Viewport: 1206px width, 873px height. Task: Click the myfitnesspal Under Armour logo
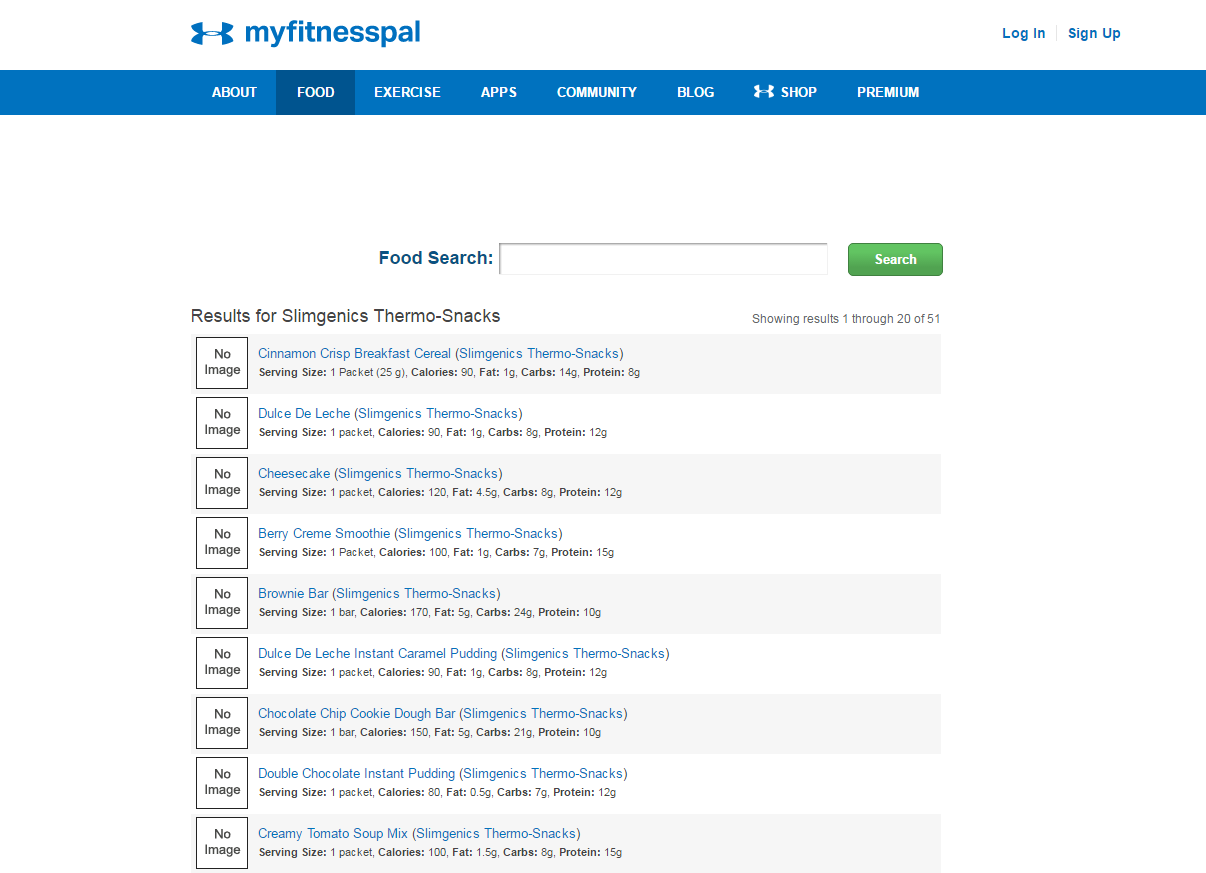pos(305,33)
